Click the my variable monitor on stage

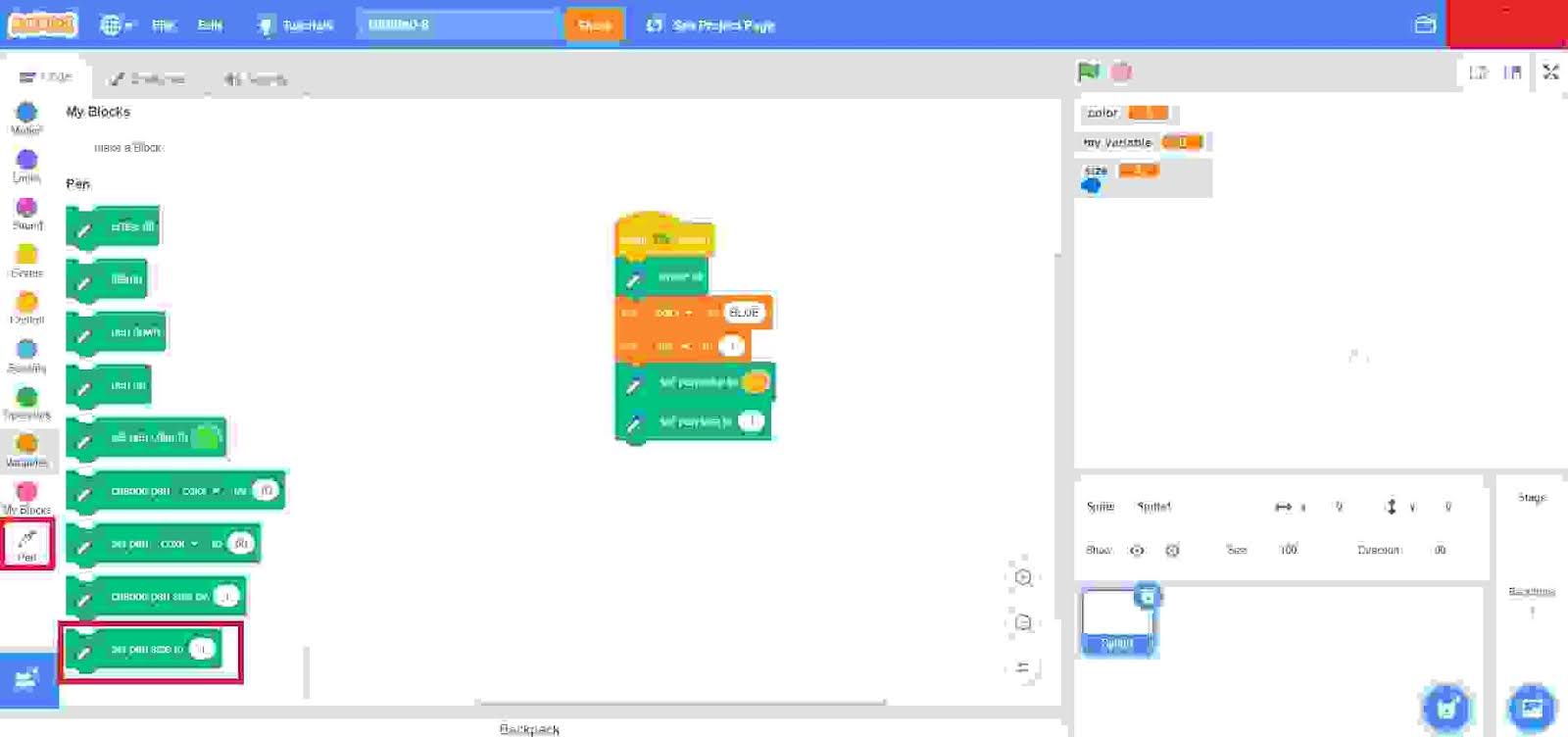pyautogui.click(x=1144, y=142)
